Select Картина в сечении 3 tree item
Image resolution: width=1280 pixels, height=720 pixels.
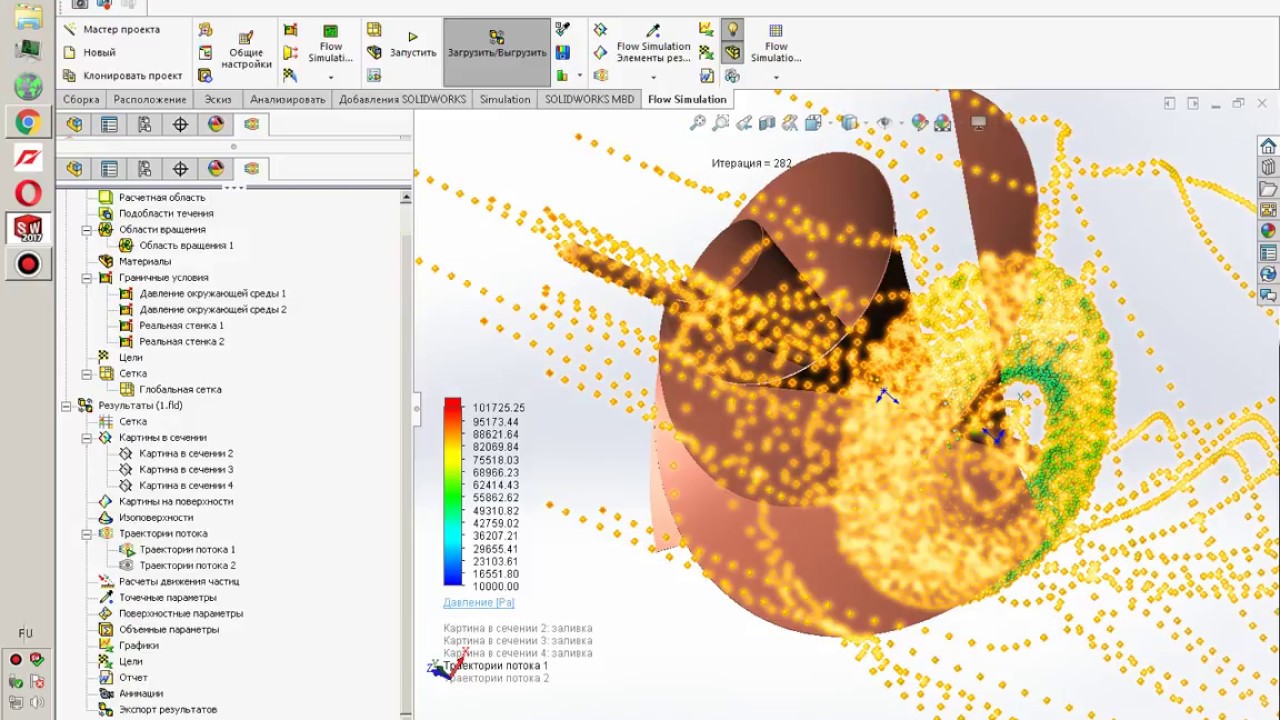pos(186,470)
